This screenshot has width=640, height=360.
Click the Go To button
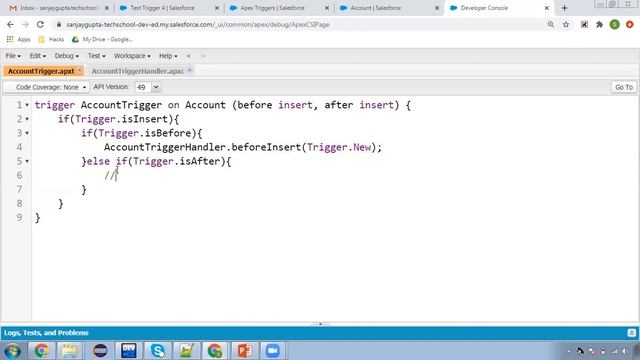[x=624, y=87]
